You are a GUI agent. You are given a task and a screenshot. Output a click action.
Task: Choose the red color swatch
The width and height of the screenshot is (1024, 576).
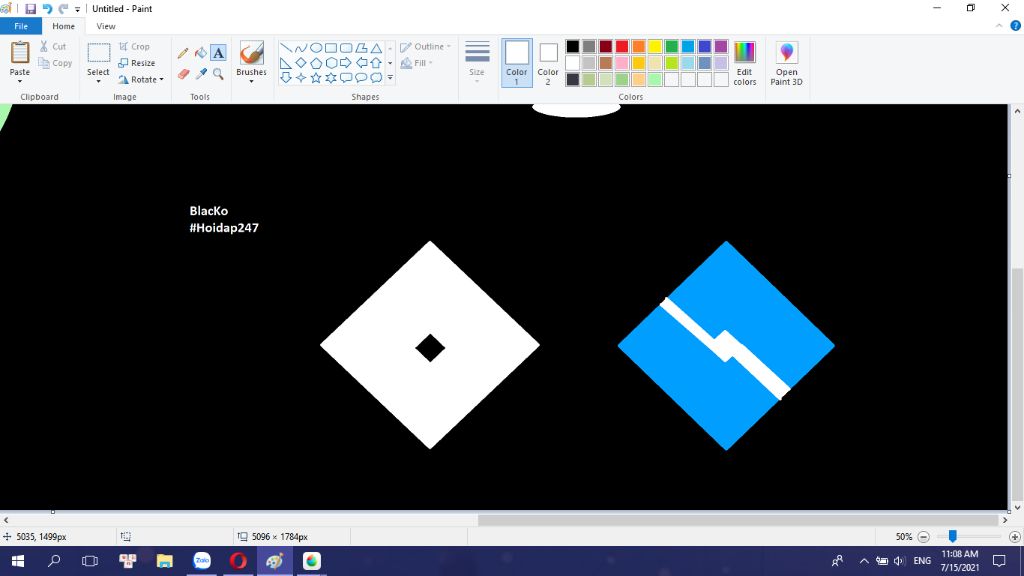point(622,46)
